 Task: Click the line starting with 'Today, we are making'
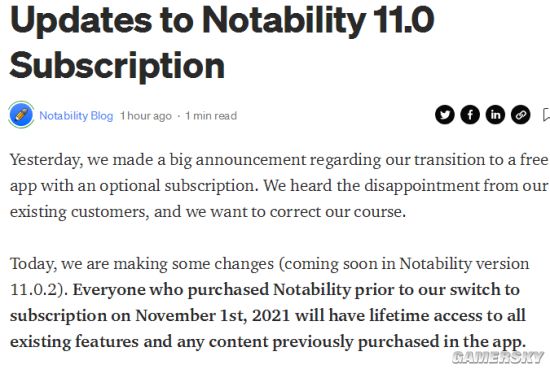click(269, 264)
